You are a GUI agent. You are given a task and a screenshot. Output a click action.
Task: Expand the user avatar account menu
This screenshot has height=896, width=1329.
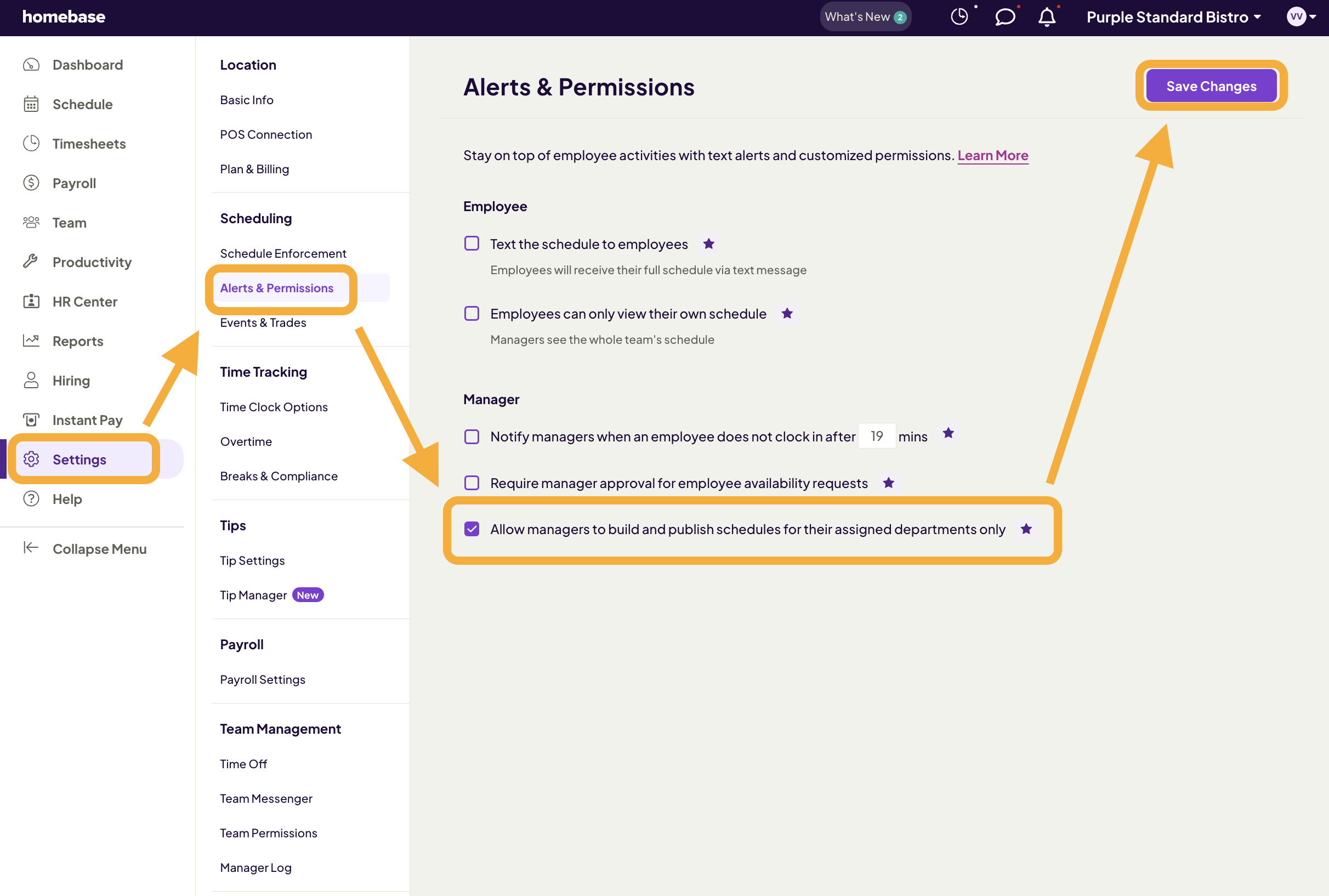pos(1300,16)
